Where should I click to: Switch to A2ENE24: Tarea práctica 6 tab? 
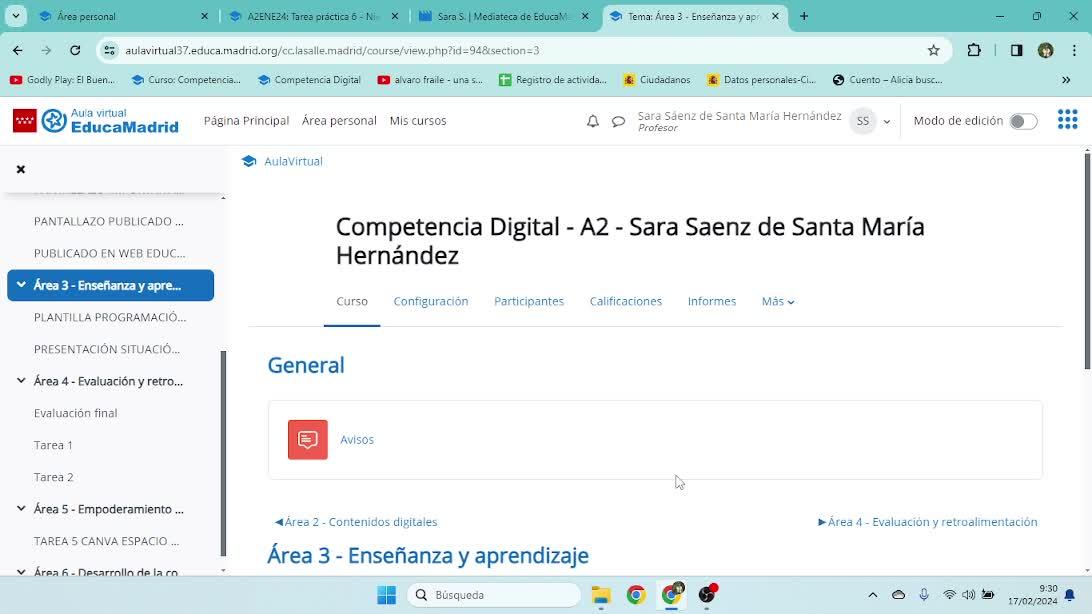(x=313, y=16)
